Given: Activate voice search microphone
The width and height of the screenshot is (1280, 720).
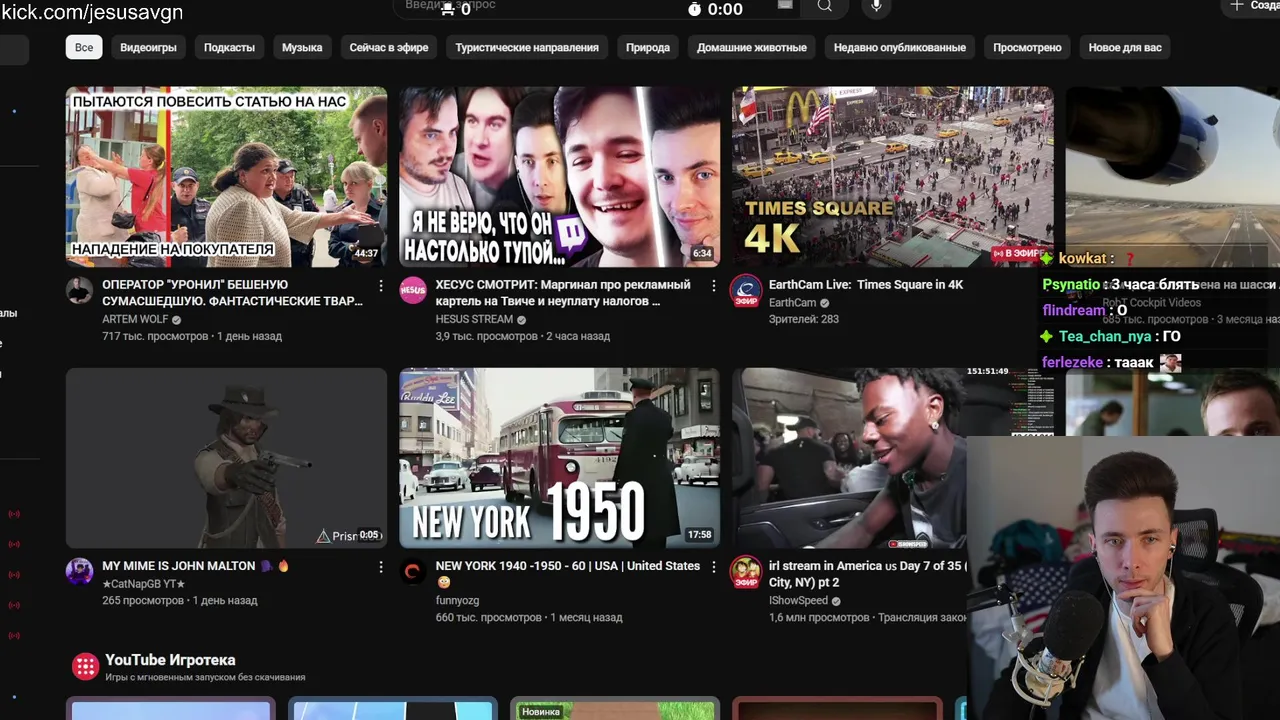Looking at the screenshot, I should (876, 6).
